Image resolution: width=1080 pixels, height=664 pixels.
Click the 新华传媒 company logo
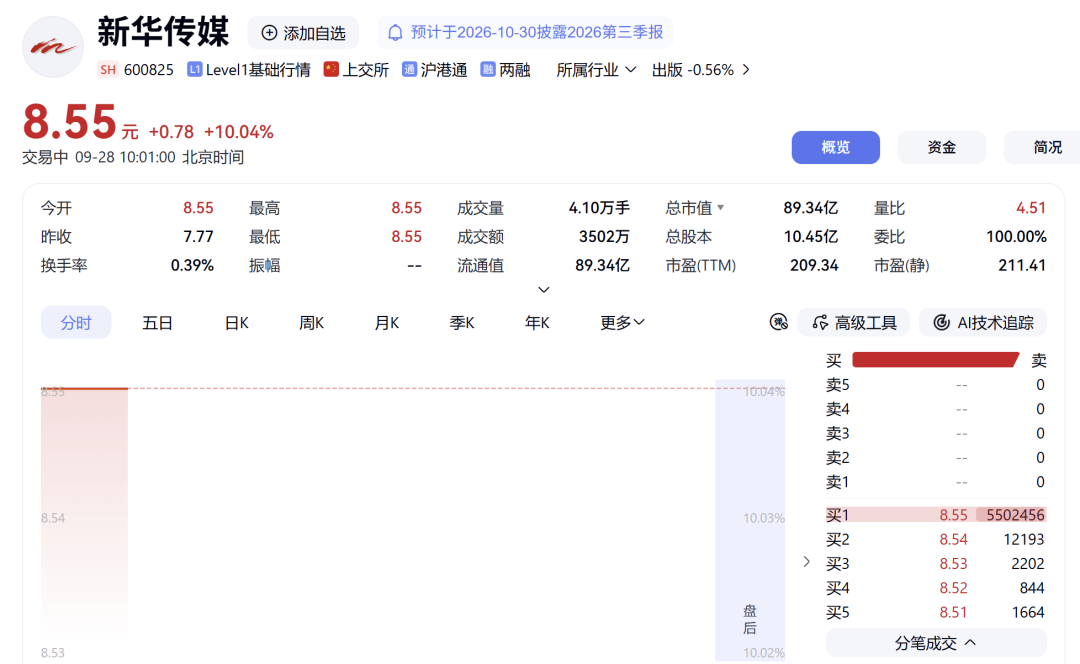coord(53,47)
